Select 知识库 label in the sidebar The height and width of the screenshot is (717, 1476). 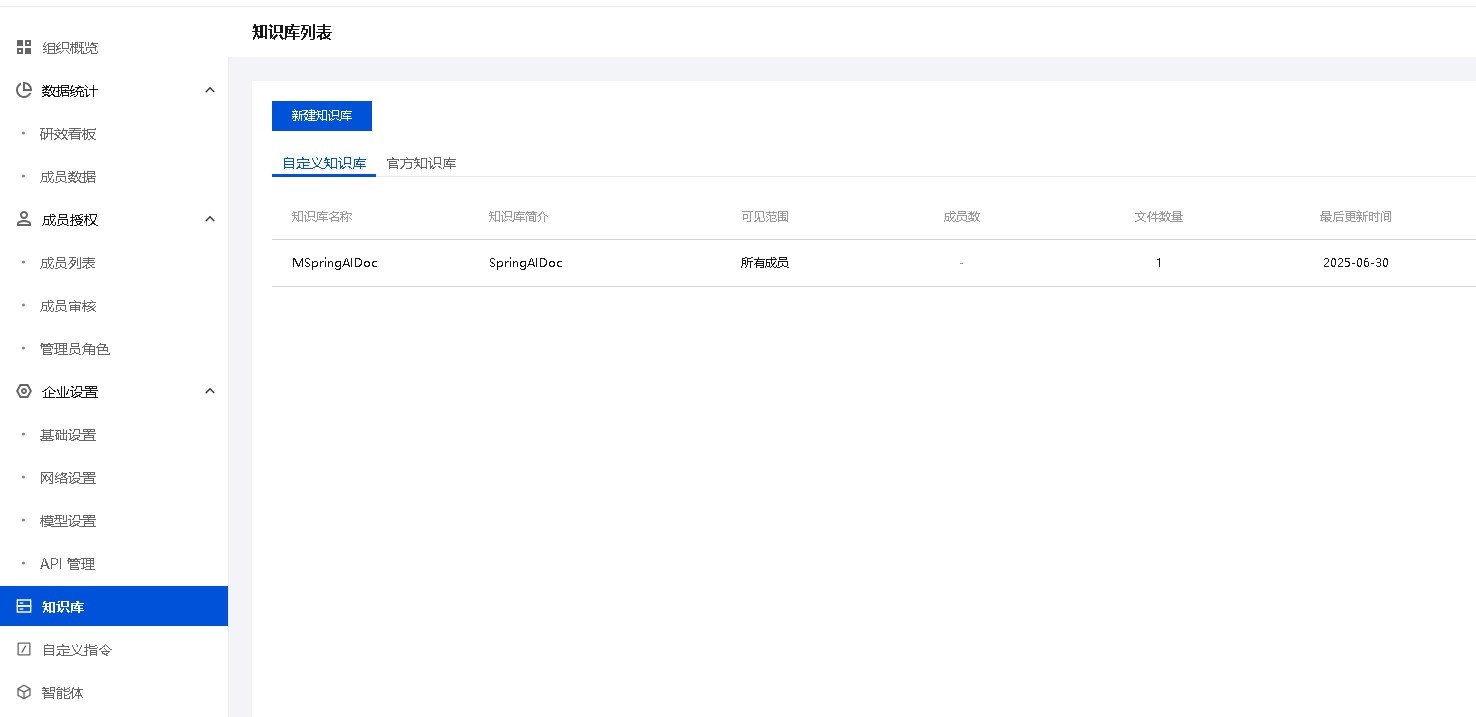[63, 607]
